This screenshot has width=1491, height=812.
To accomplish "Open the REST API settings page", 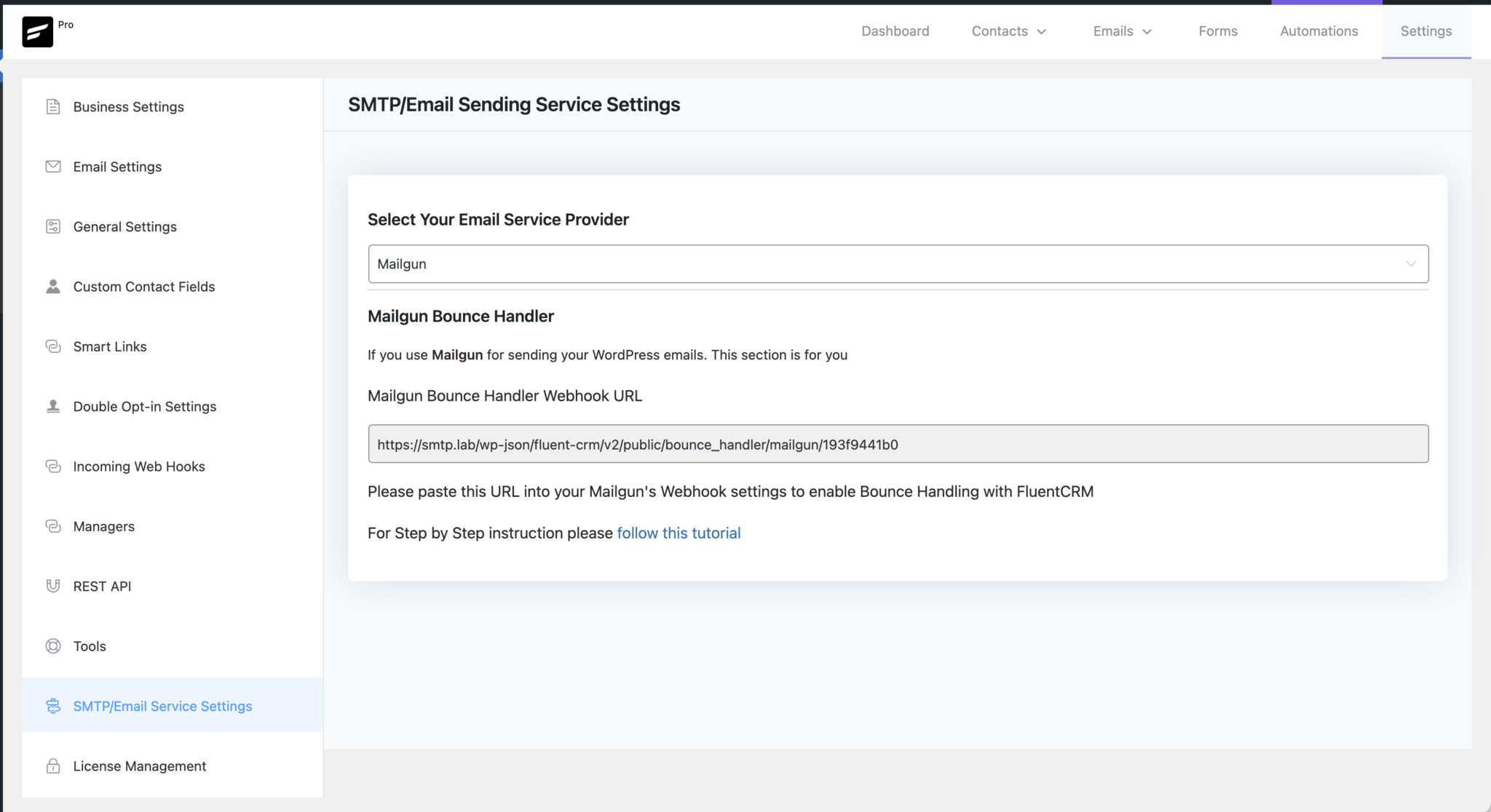I will (x=173, y=586).
